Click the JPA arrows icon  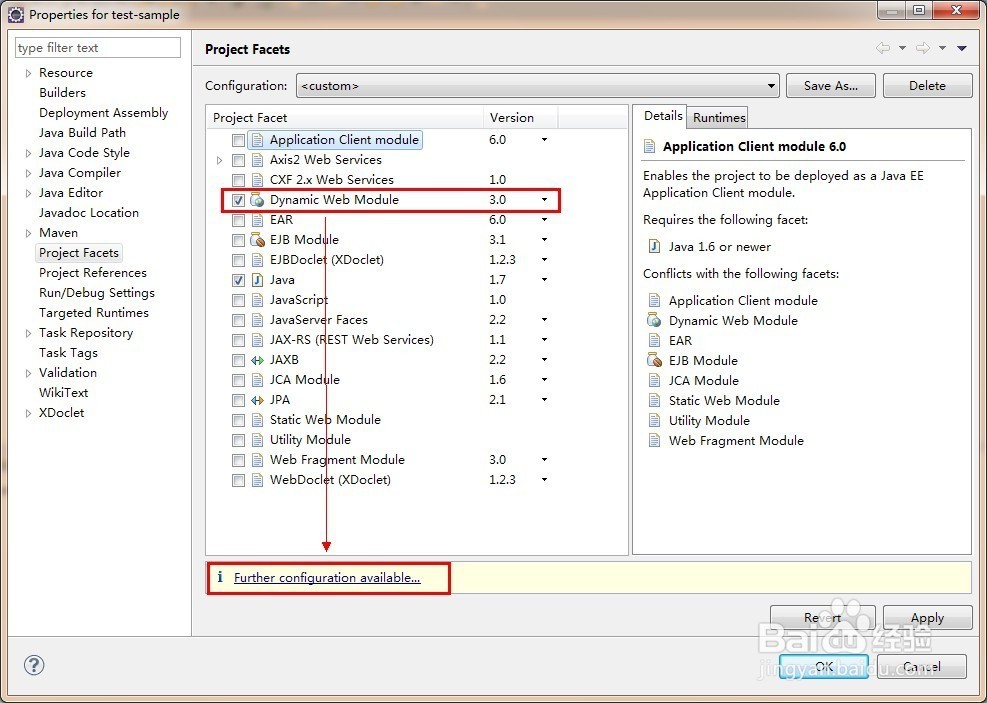pyautogui.click(x=257, y=400)
